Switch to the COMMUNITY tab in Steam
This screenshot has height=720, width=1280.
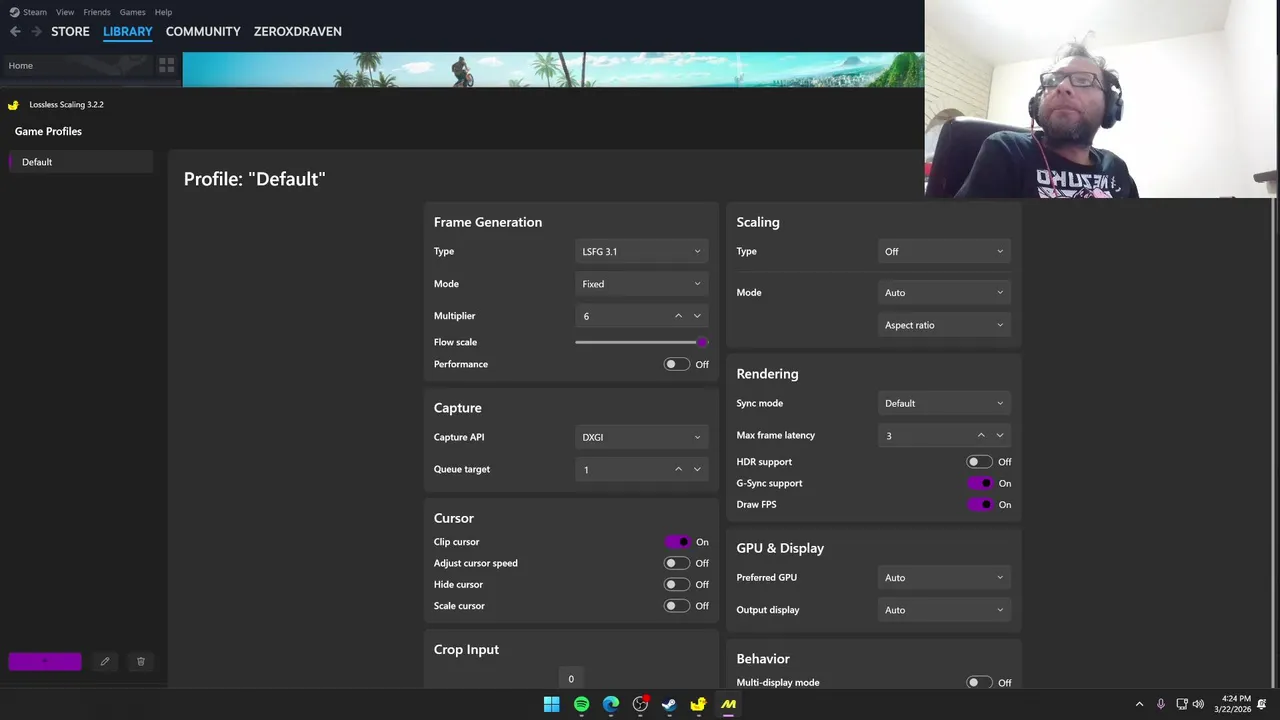203,31
